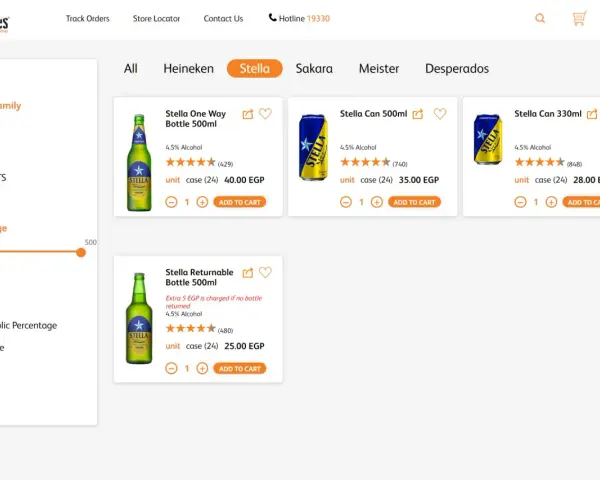Open the shopping cart icon
The width and height of the screenshot is (600, 480).
pos(579,18)
